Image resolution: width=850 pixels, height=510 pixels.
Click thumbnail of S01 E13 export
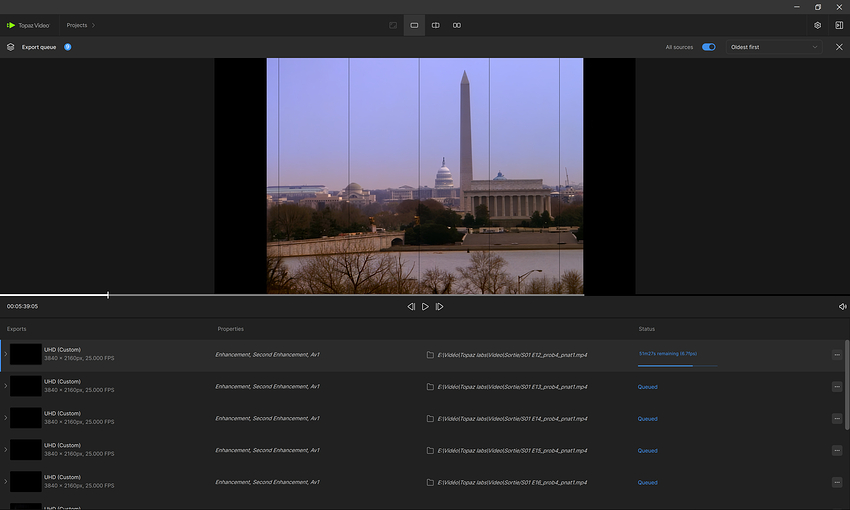(25, 386)
